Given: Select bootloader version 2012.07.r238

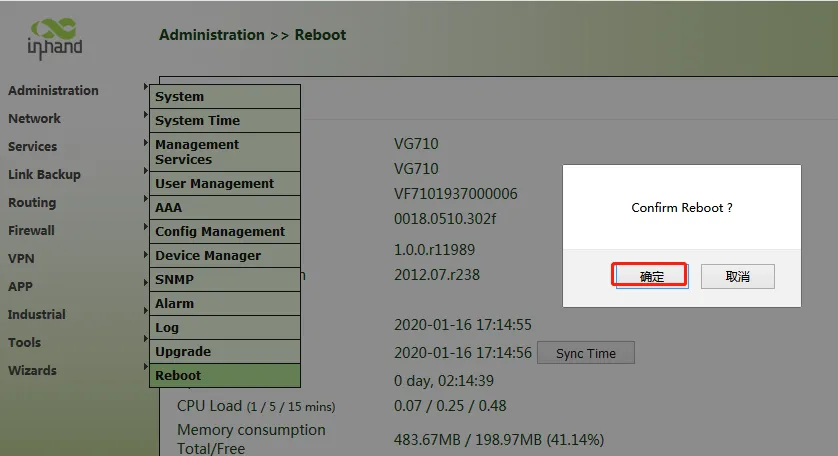Looking at the screenshot, I should click(x=437, y=275).
